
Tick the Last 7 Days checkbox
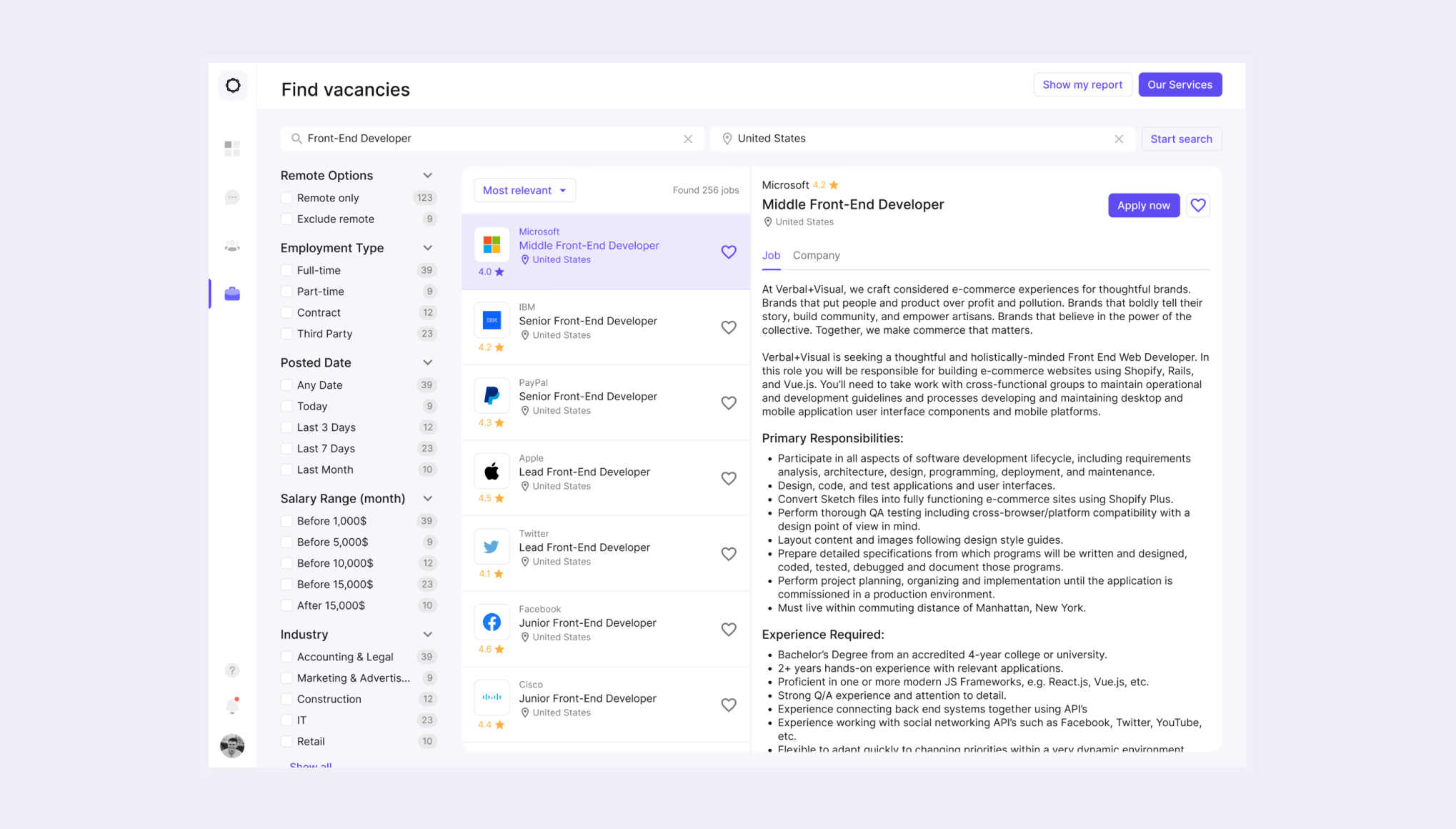click(x=286, y=449)
